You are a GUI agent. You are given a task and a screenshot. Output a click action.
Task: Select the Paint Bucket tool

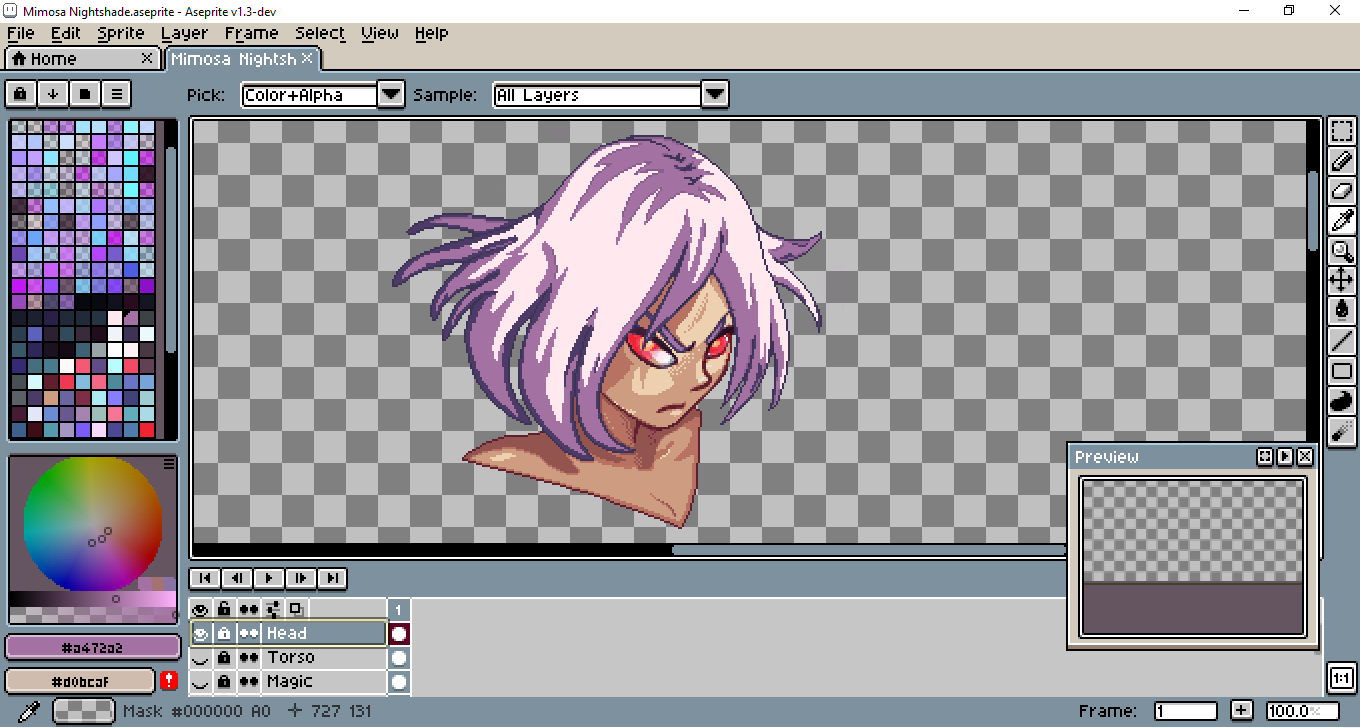1342,311
